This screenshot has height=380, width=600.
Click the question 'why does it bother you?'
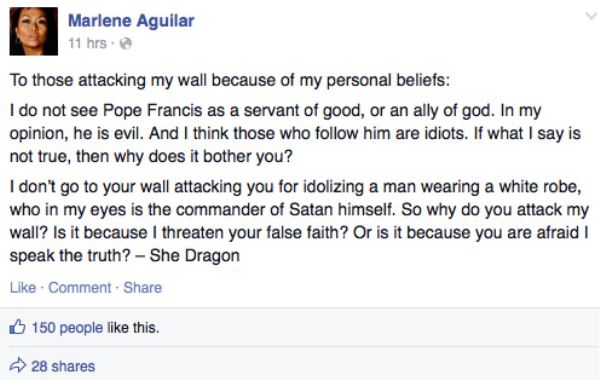pyautogui.click(x=203, y=157)
